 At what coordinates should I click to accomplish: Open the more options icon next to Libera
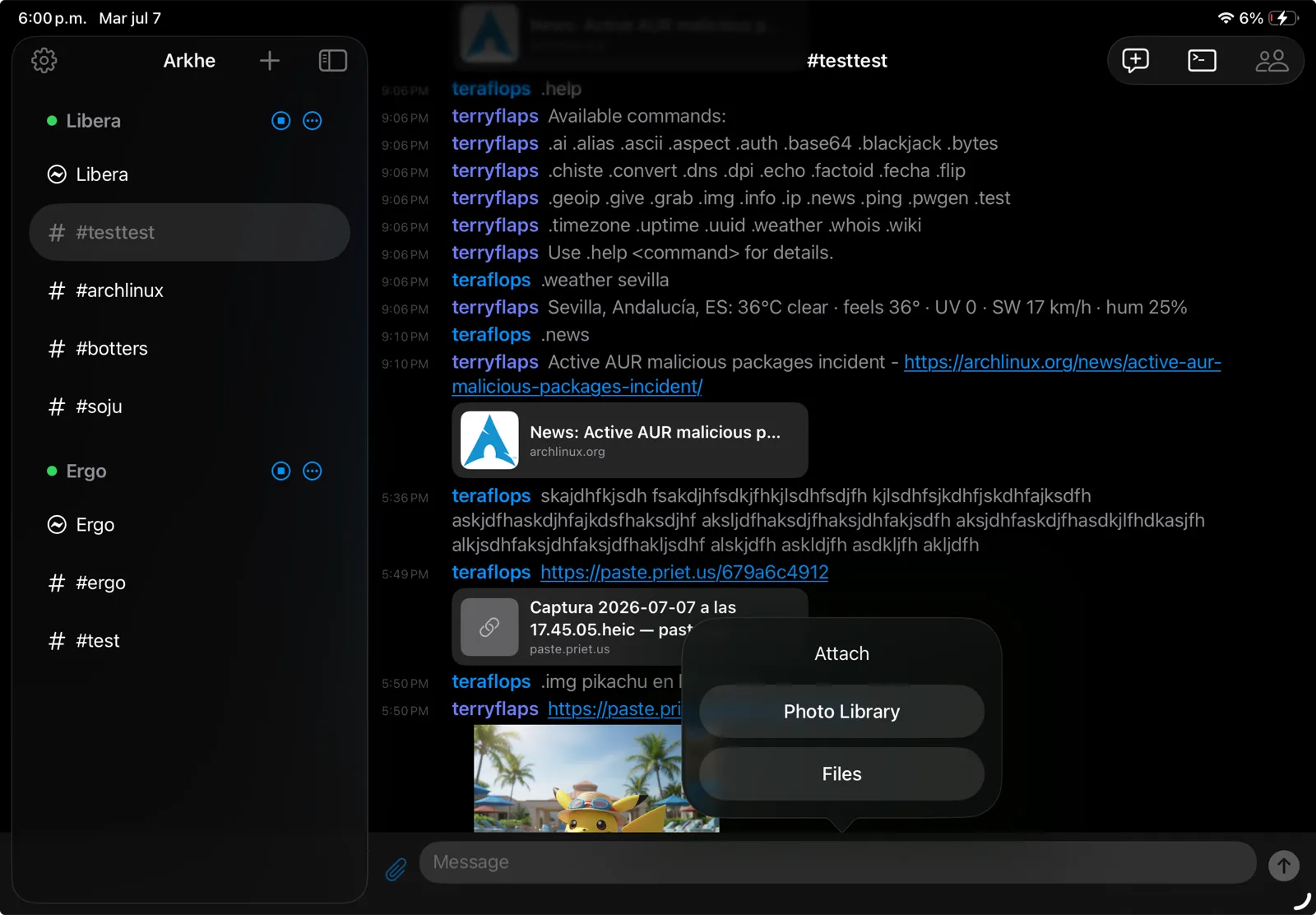(313, 121)
